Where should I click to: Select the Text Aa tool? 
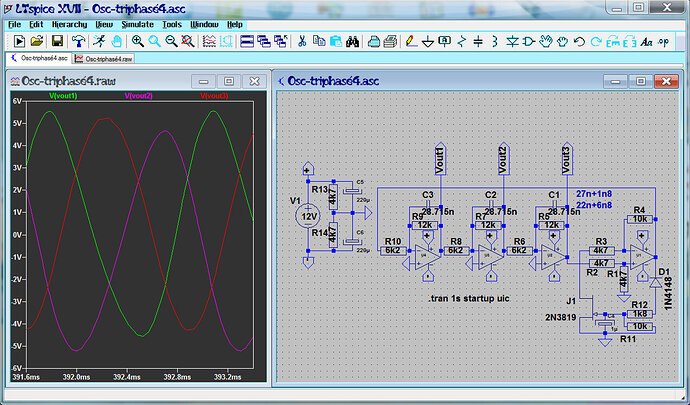click(646, 42)
